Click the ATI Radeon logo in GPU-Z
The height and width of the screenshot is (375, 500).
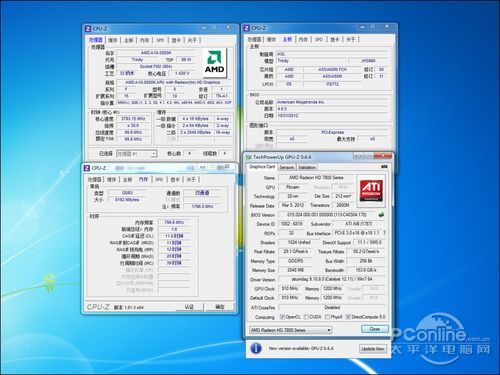pos(371,190)
